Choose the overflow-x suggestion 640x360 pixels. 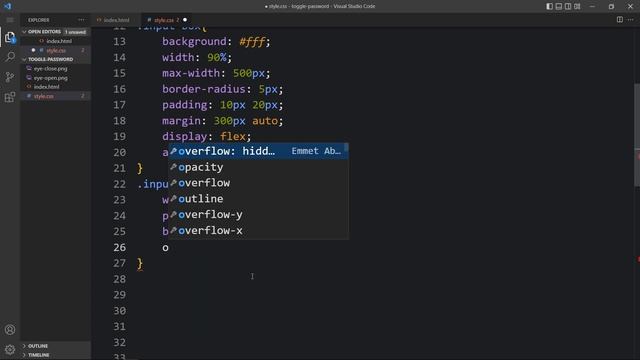point(258,231)
